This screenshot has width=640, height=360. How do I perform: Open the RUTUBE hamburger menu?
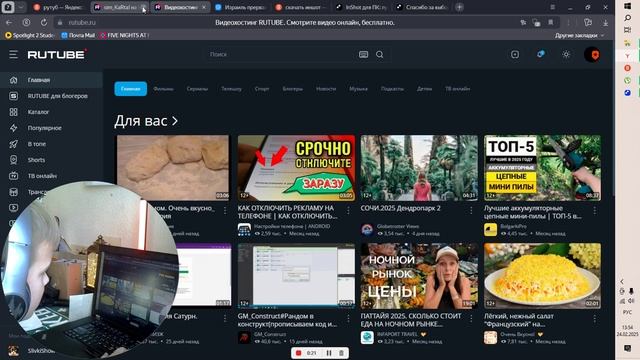tap(13, 54)
